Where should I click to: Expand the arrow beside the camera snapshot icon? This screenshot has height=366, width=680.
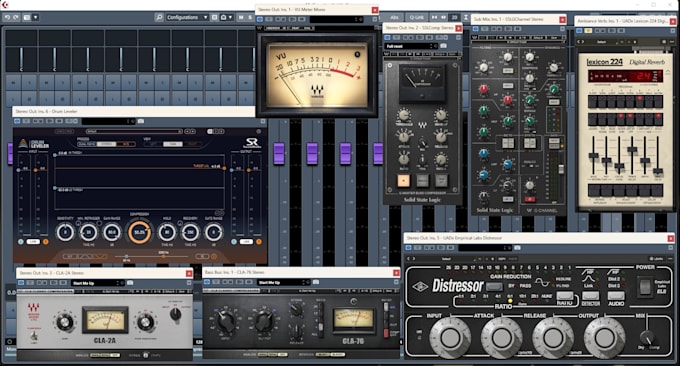click(x=229, y=17)
